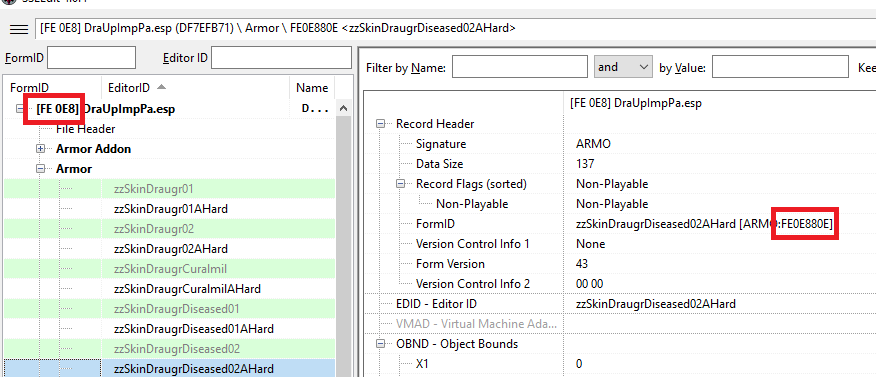876x377 pixels.
Task: Click the tree scrollbar up arrow
Action: pos(344,108)
